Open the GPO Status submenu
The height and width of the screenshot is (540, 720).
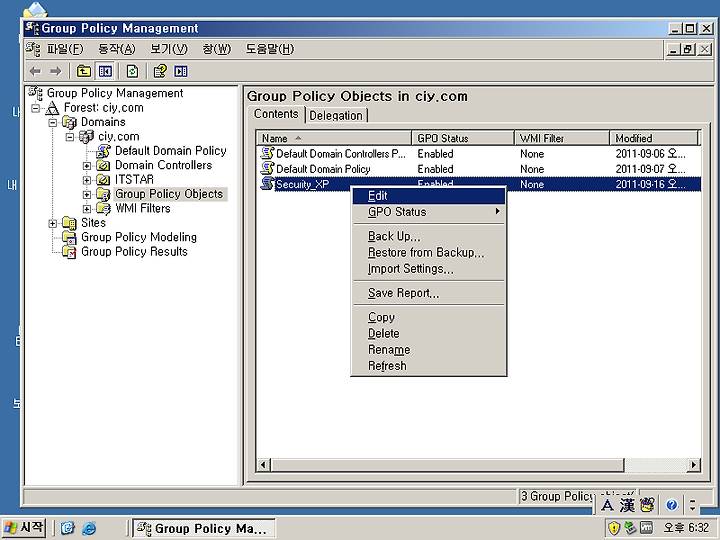[429, 212]
